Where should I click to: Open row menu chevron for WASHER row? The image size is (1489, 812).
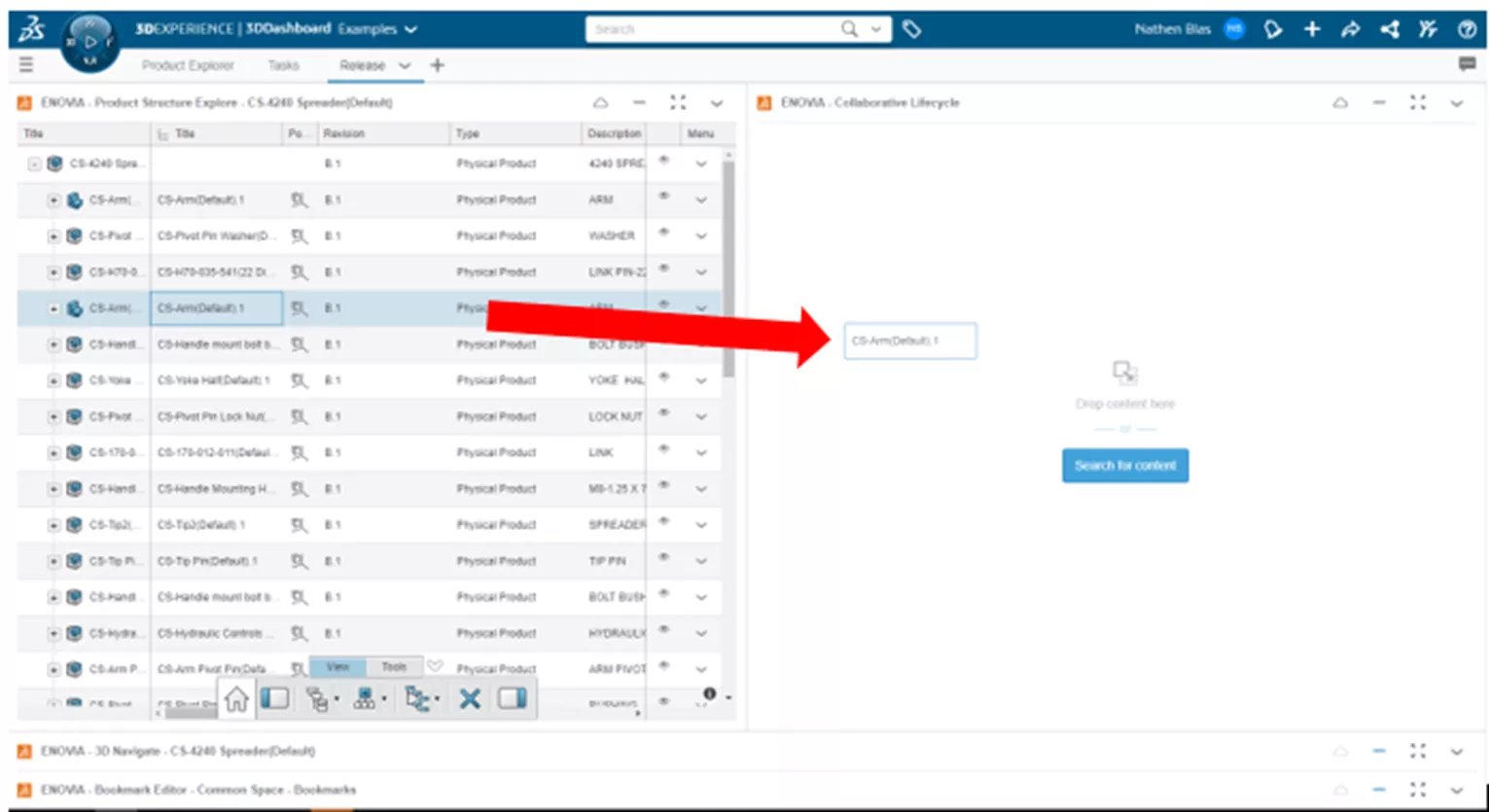point(701,236)
